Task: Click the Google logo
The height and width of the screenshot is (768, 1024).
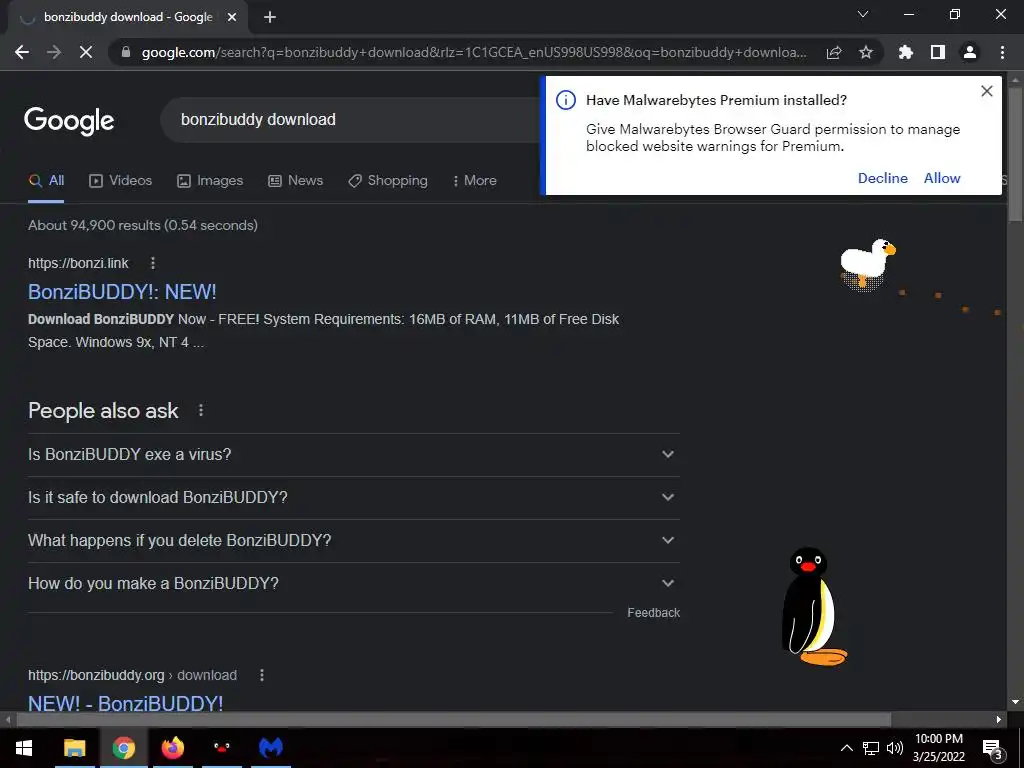Action: coord(69,120)
